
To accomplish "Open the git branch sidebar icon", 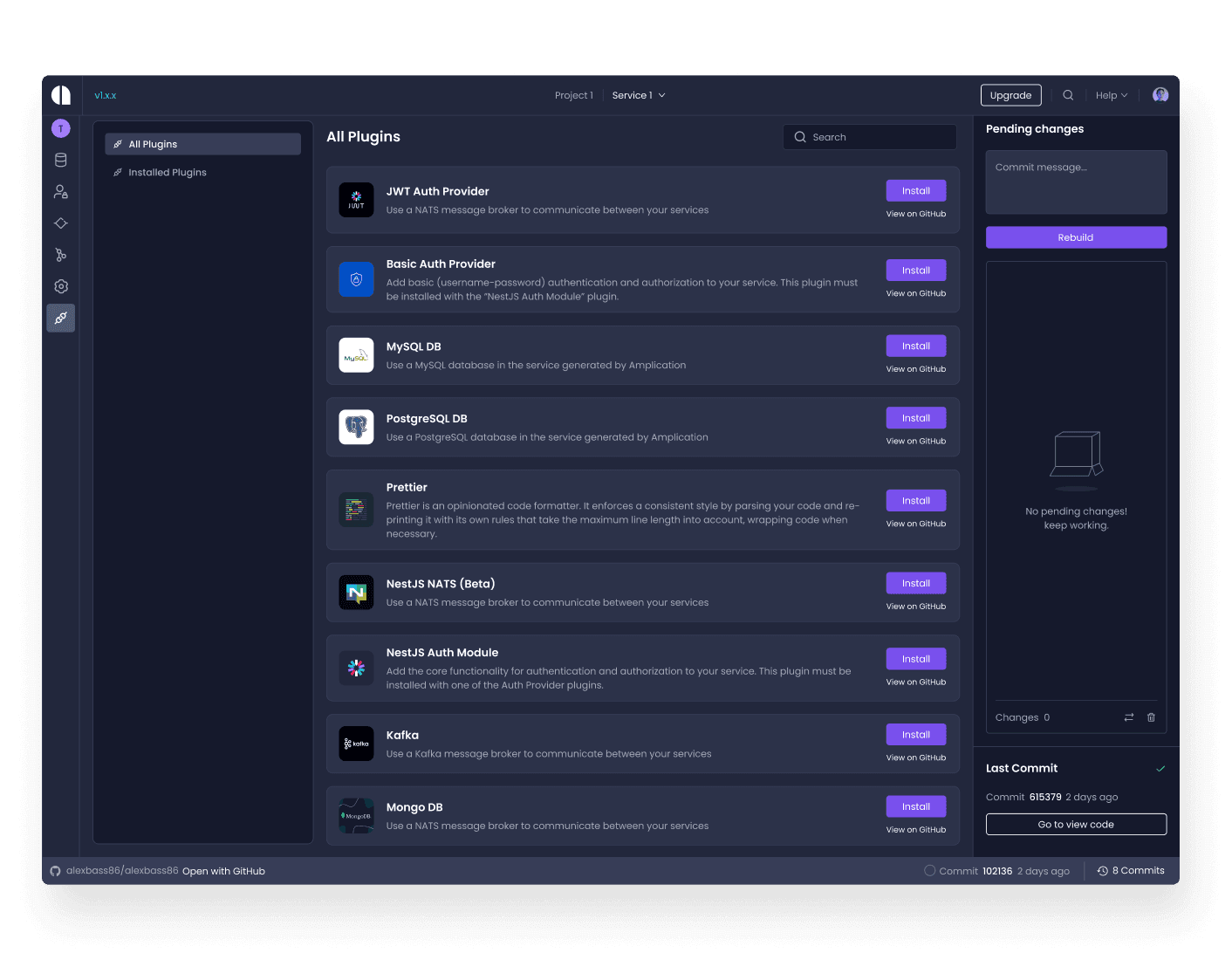I will [61, 255].
